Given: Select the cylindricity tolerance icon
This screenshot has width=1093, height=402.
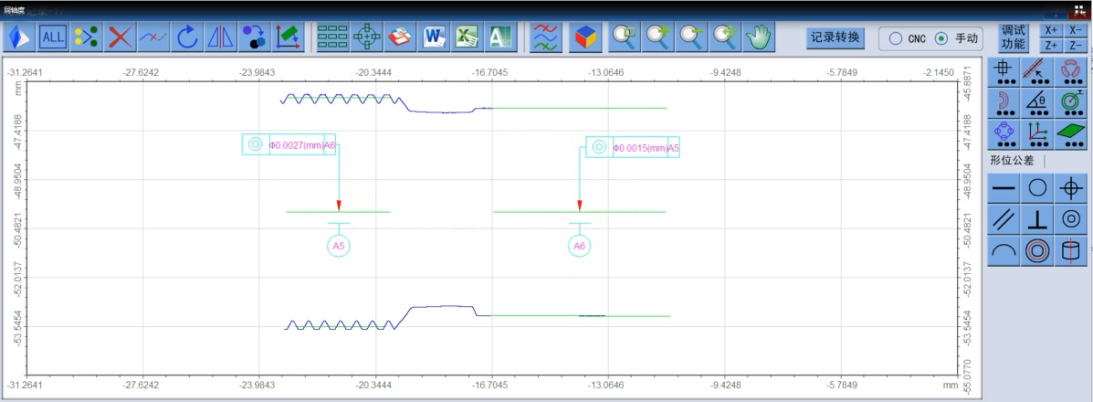Looking at the screenshot, I should tap(1071, 251).
